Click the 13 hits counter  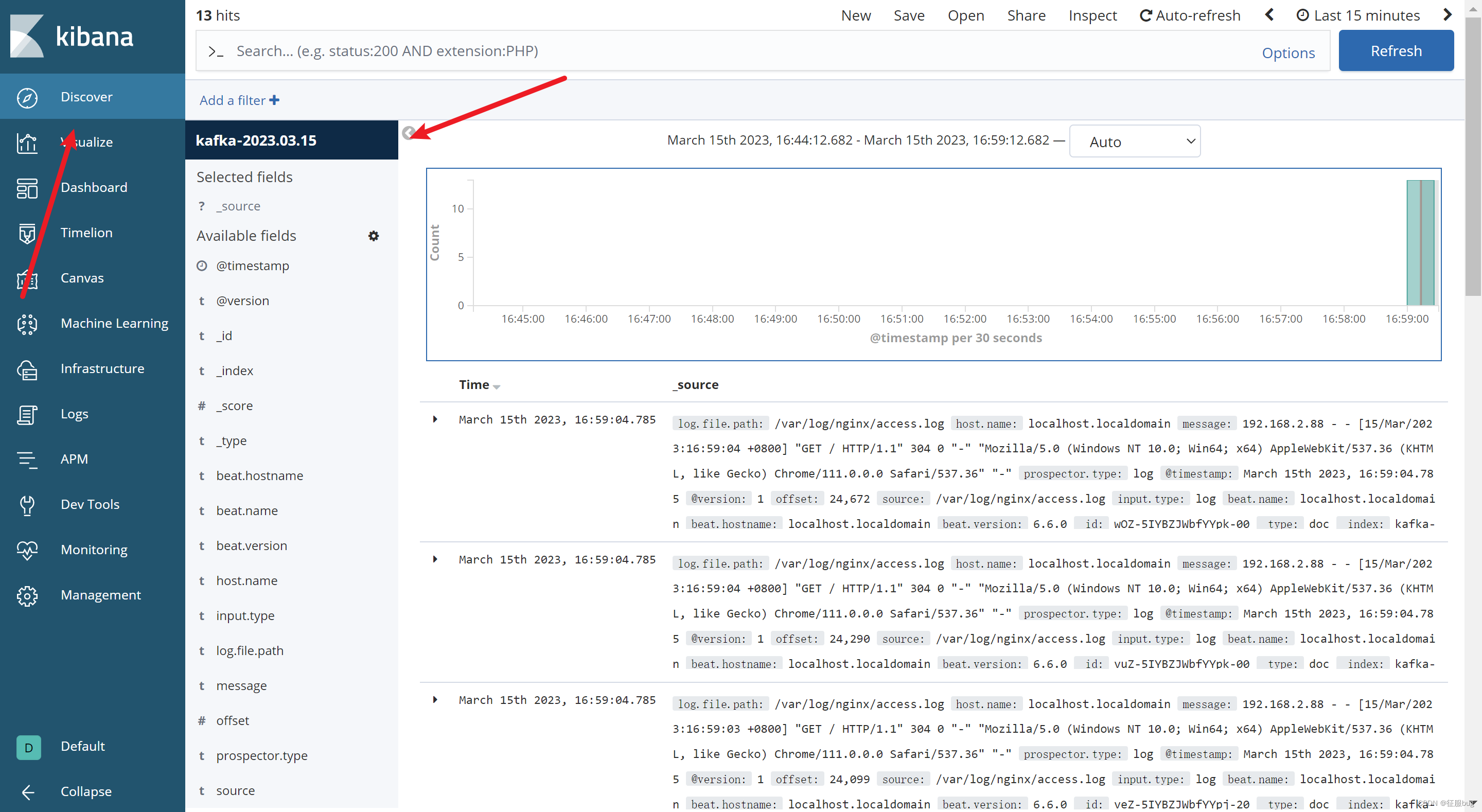click(x=218, y=15)
